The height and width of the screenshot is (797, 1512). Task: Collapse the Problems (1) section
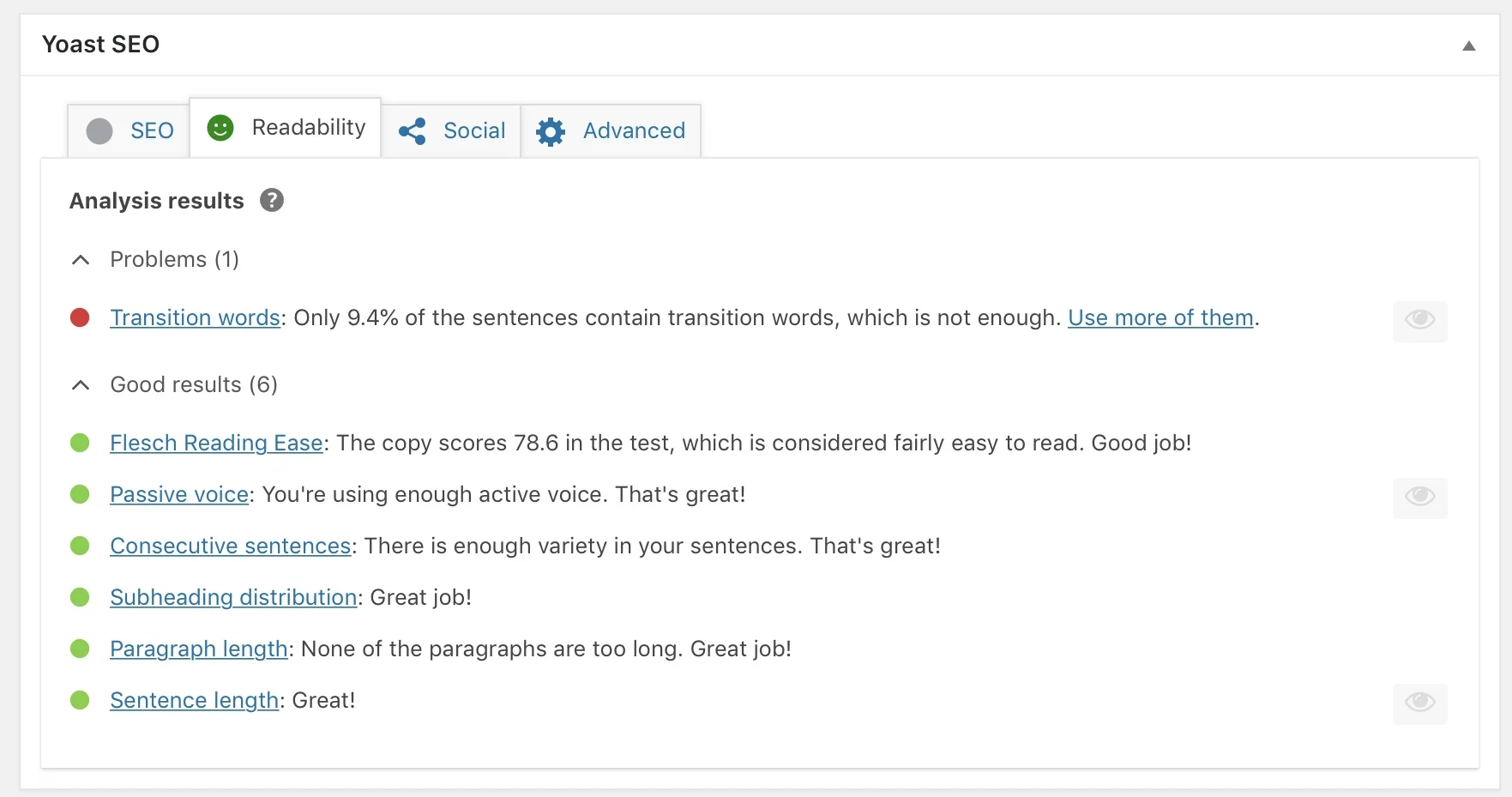point(81,260)
